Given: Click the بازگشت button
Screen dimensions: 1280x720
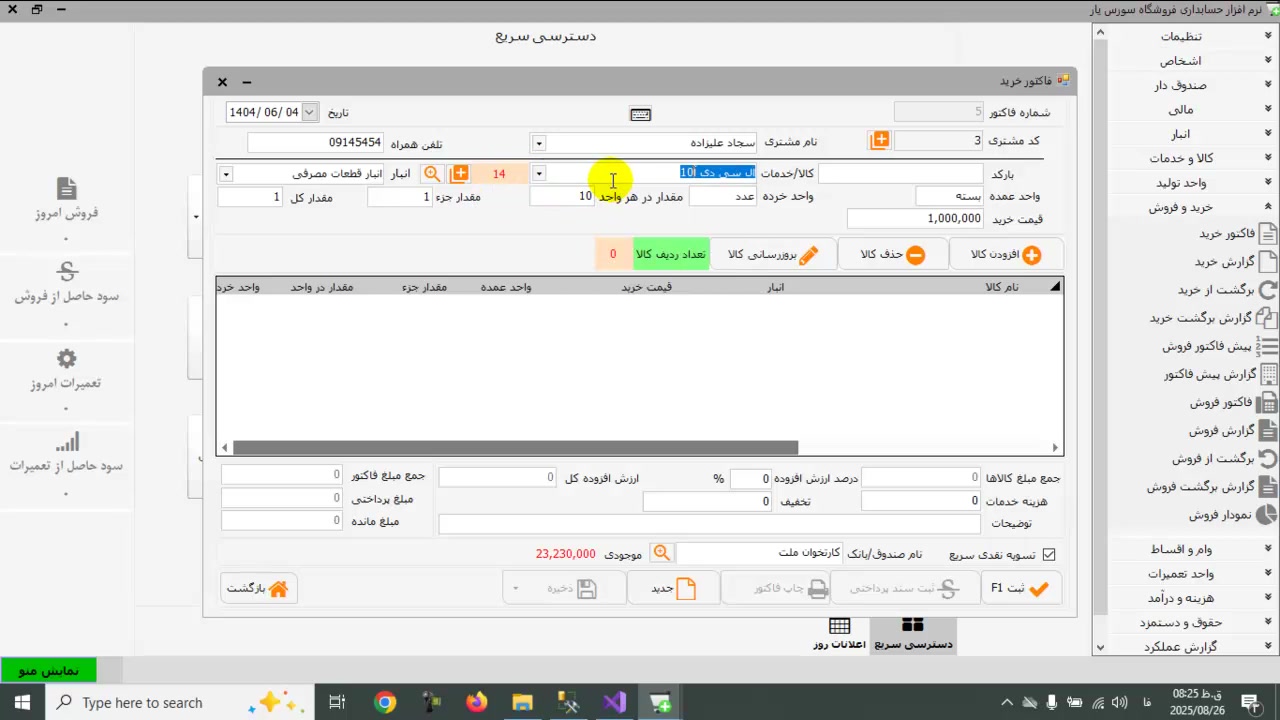Looking at the screenshot, I should 258,588.
